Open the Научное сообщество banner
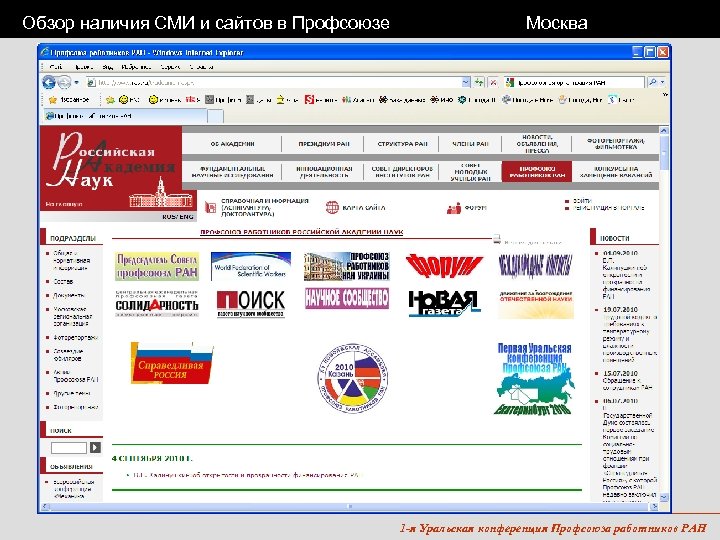Image resolution: width=720 pixels, height=540 pixels. (x=347, y=298)
